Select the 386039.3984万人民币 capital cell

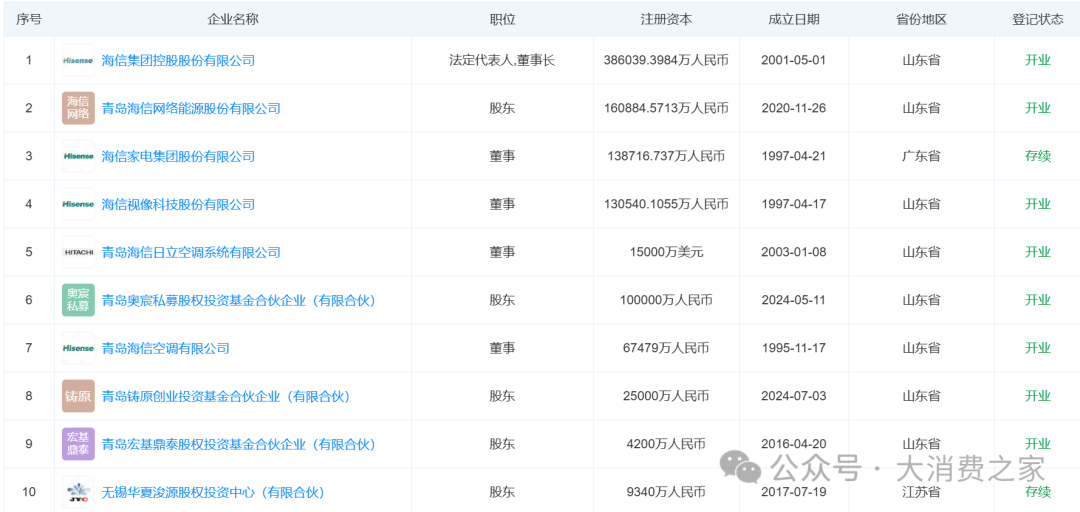pyautogui.click(x=666, y=61)
